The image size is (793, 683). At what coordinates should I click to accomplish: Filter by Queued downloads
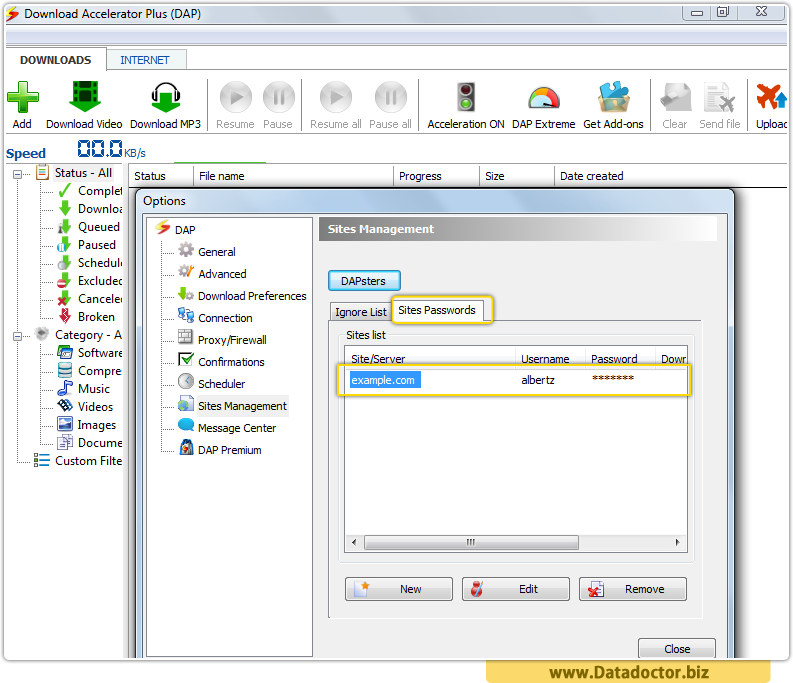pyautogui.click(x=99, y=227)
